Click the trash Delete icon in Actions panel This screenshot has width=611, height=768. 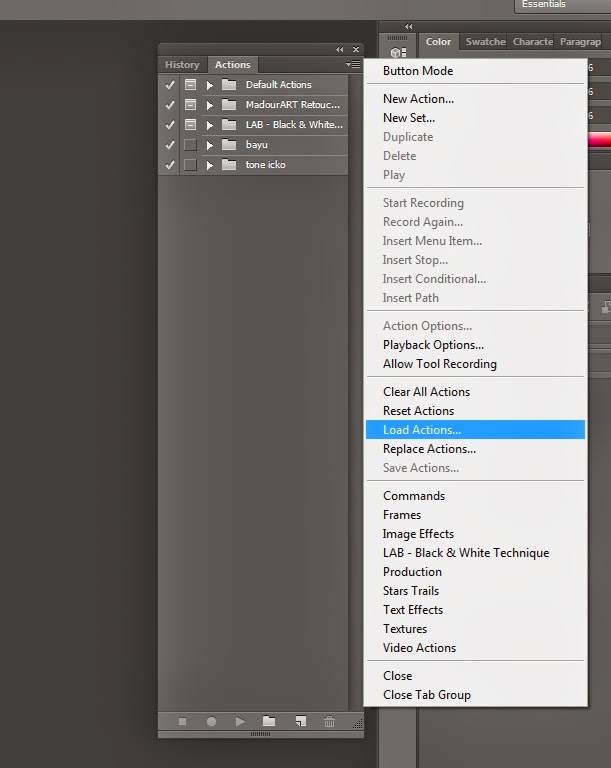330,721
